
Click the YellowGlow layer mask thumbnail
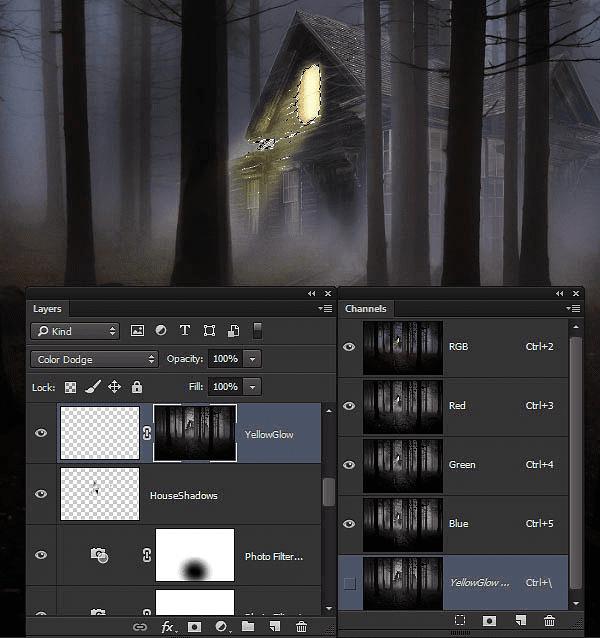coord(195,433)
